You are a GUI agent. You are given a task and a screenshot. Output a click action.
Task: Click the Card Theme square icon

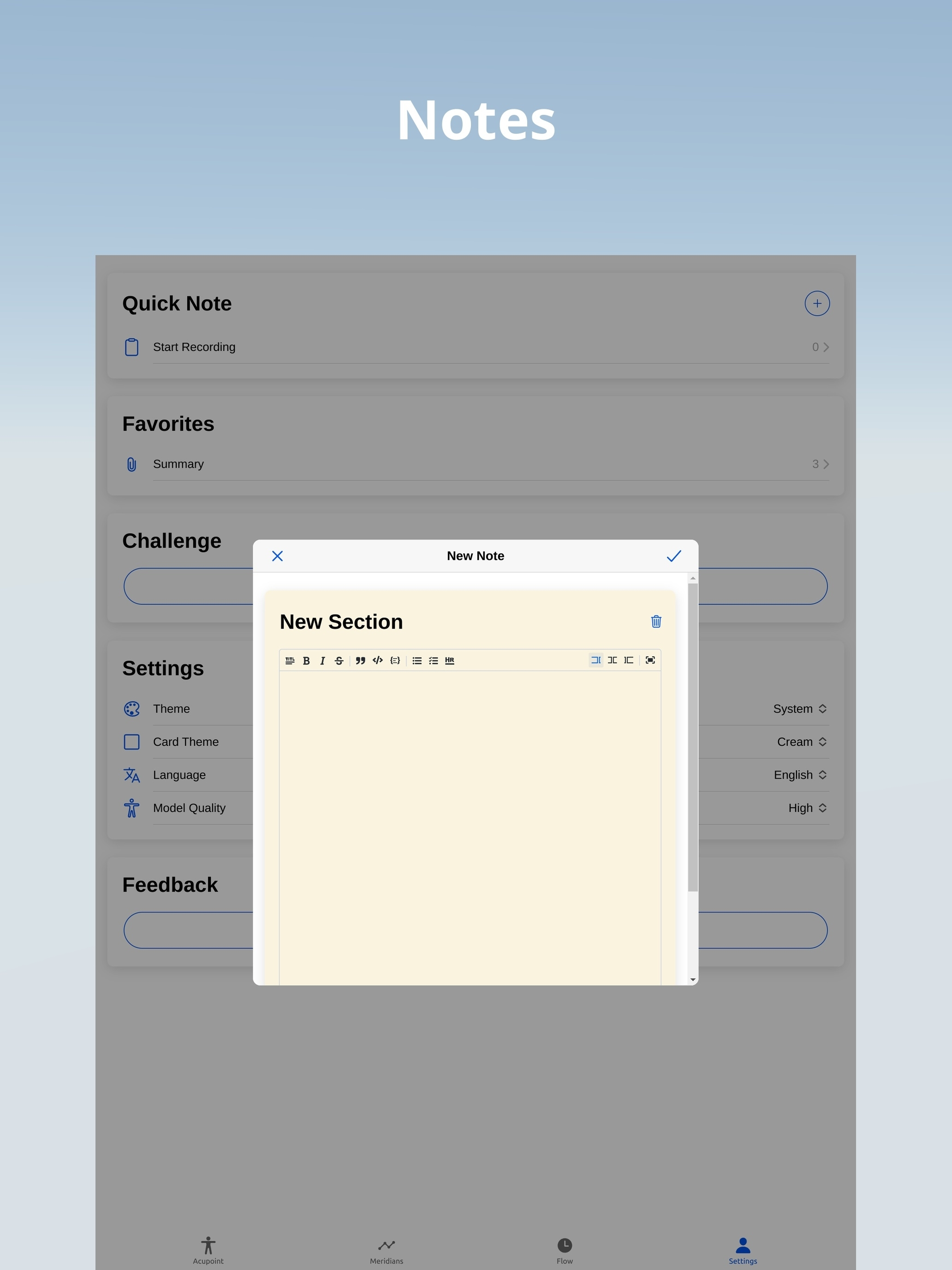click(132, 742)
